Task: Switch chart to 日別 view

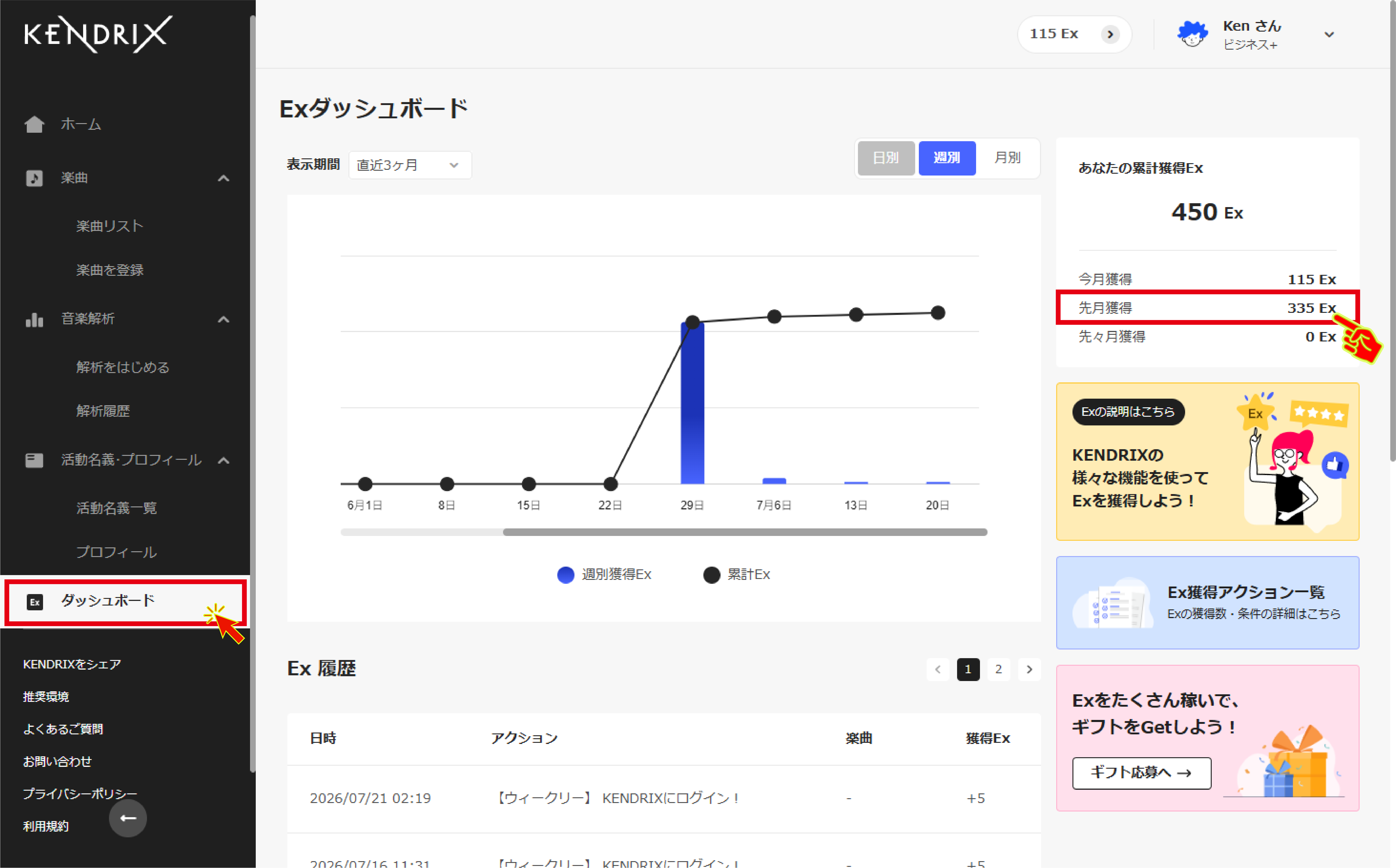Action: click(x=886, y=158)
